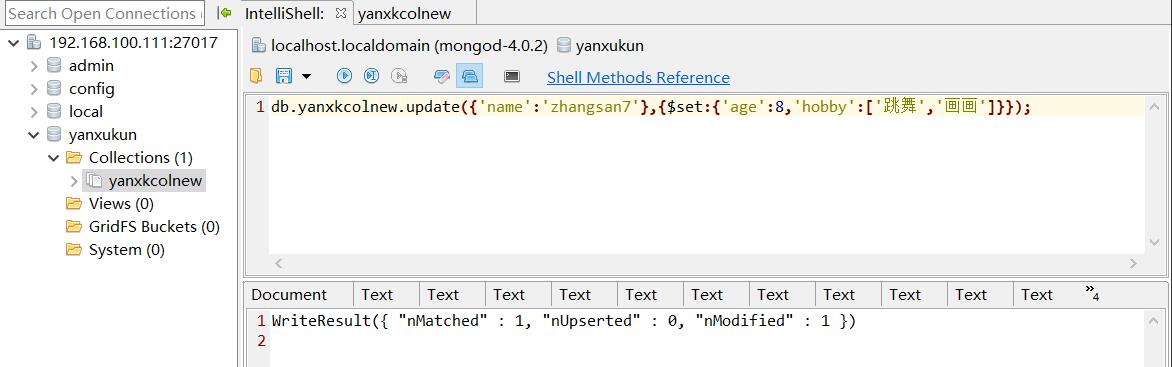Open the save options dropdown arrow
Viewport: 1172px width, 367px height.
click(x=306, y=76)
